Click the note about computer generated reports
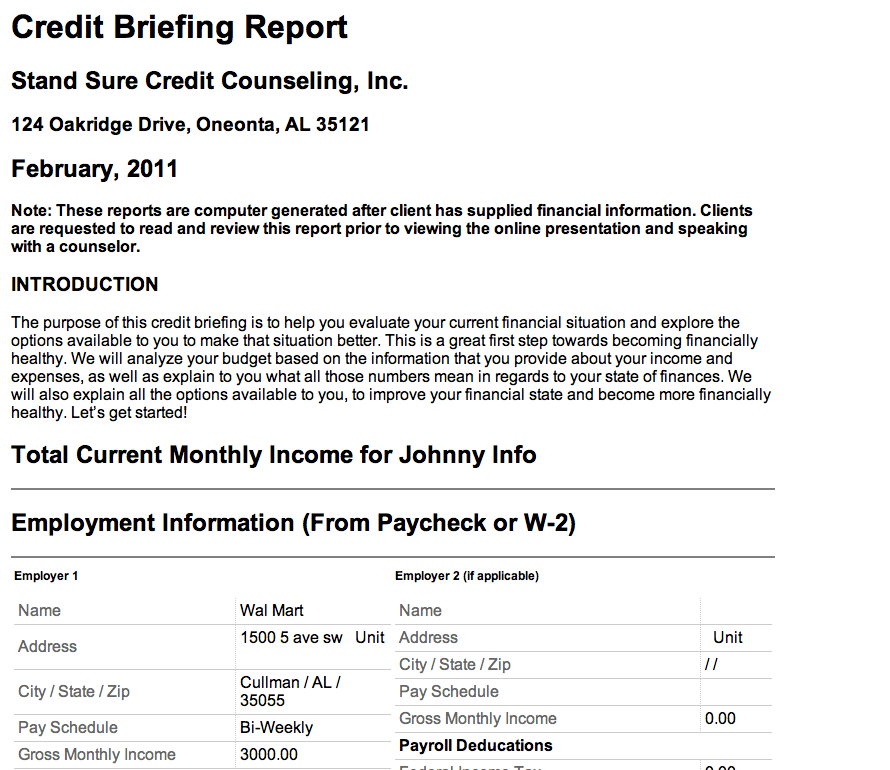Image resolution: width=890 pixels, height=770 pixels. [x=381, y=229]
